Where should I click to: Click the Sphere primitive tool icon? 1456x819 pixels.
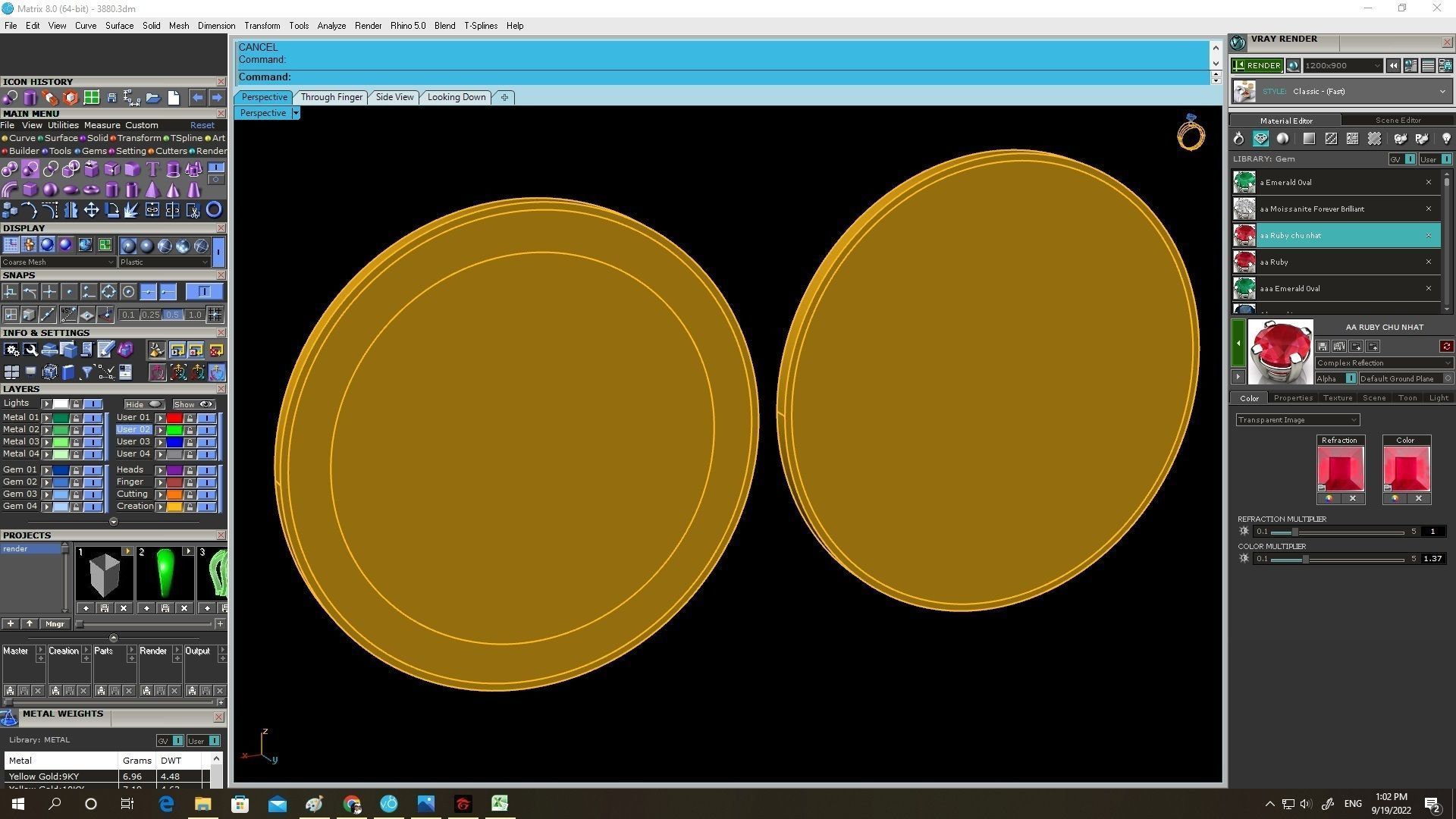[50, 190]
